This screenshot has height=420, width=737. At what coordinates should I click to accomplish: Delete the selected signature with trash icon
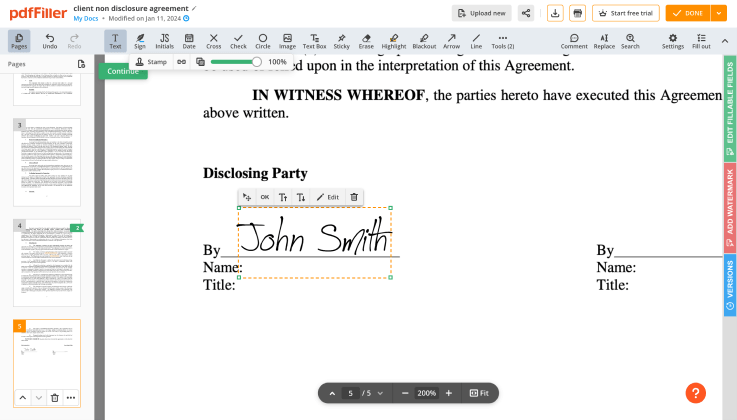click(x=354, y=197)
